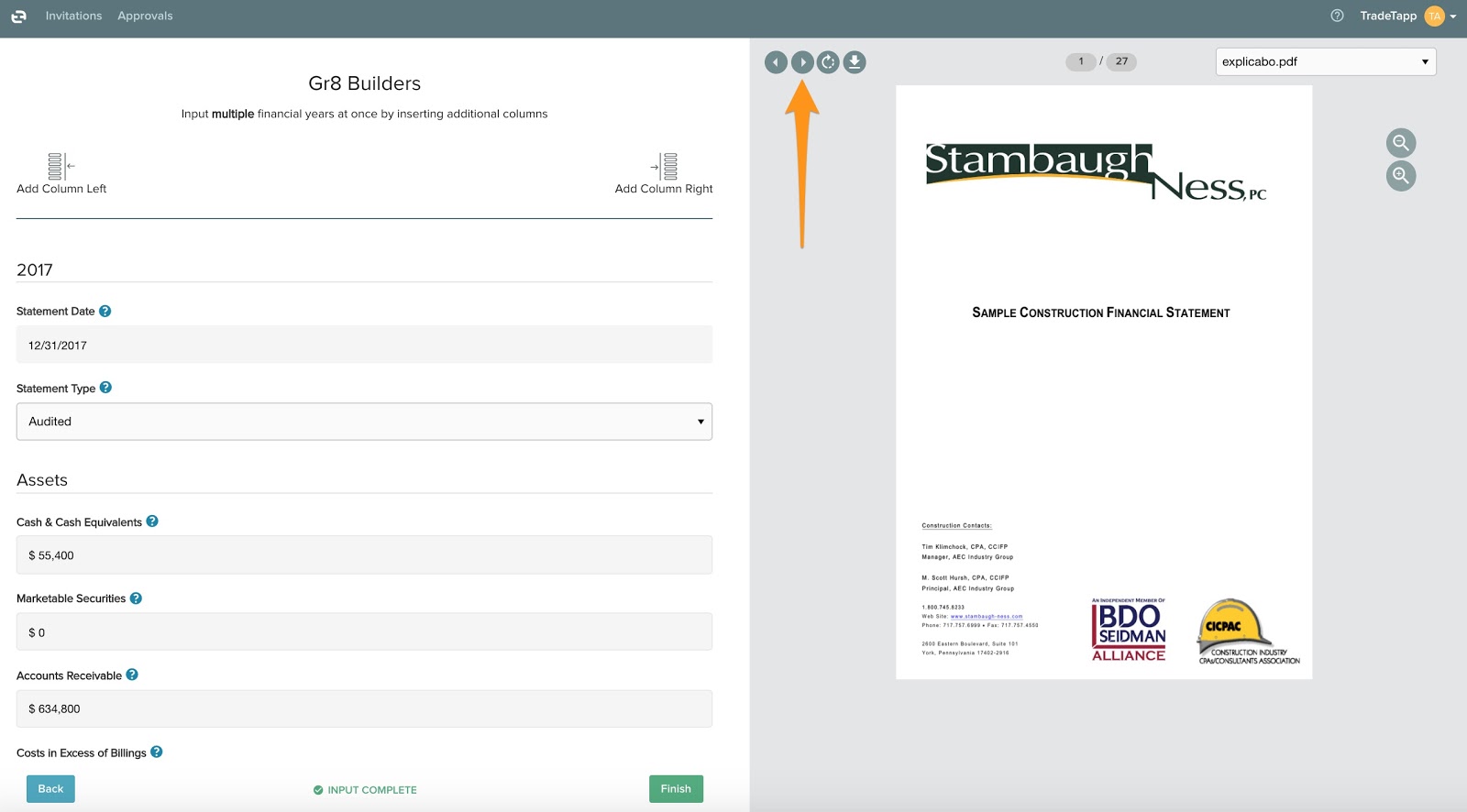Image resolution: width=1467 pixels, height=812 pixels.
Task: Open the help icon in top bar
Action: coord(1337,16)
